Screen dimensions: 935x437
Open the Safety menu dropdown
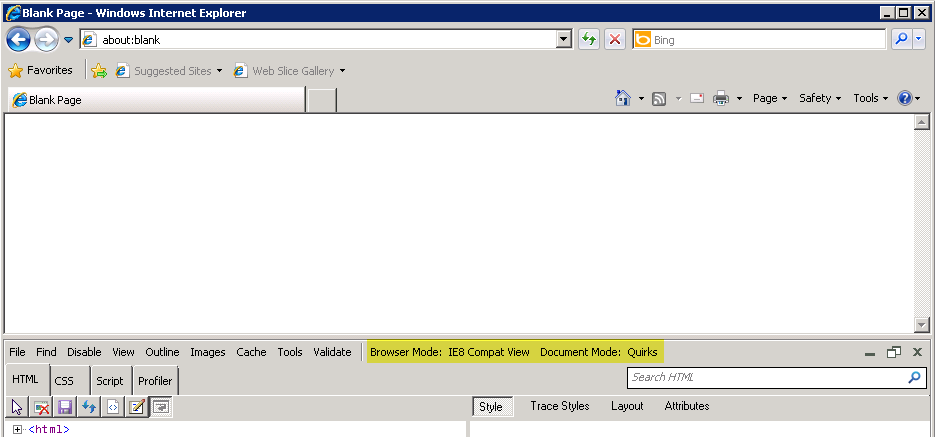point(820,98)
